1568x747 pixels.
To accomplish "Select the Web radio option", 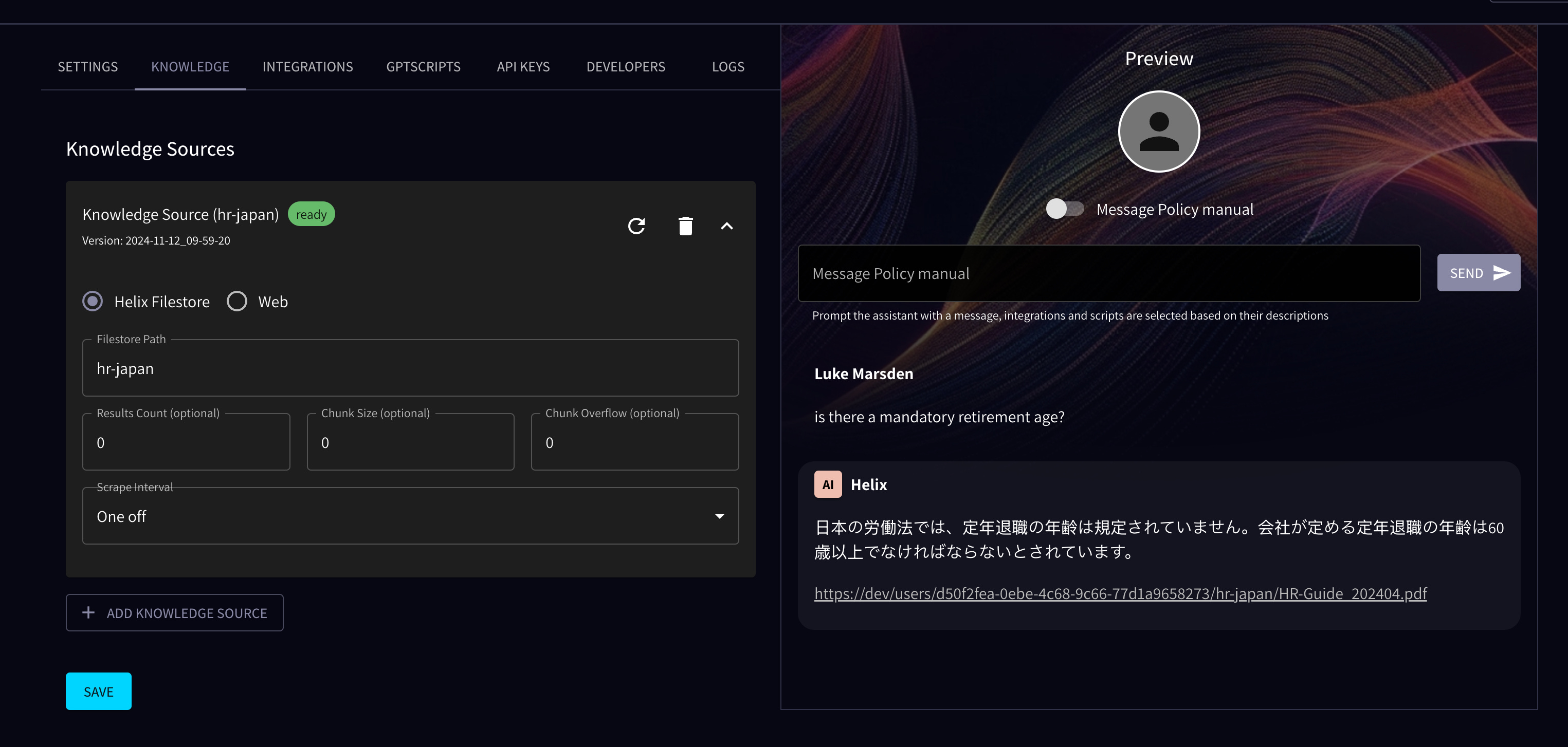I will [237, 301].
